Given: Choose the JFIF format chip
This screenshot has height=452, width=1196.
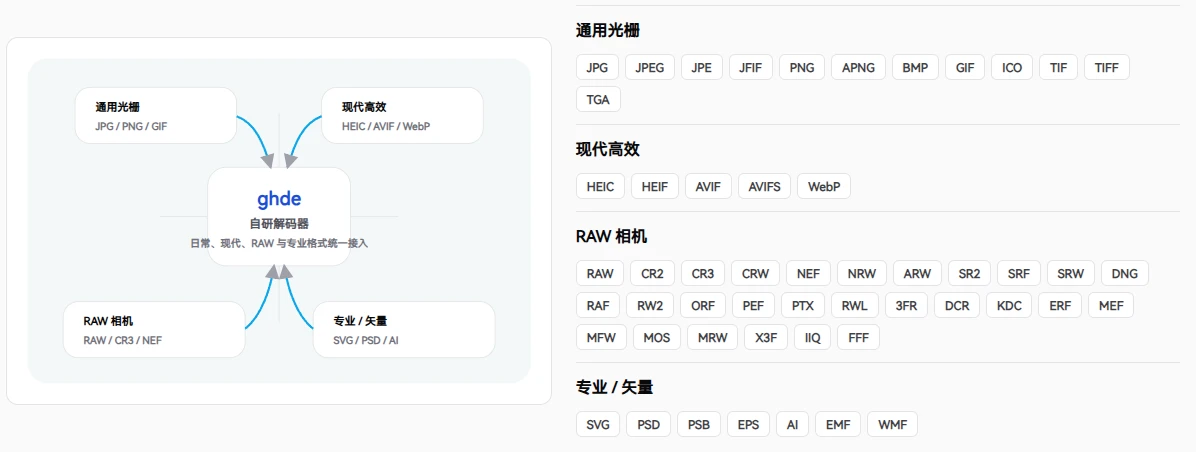Looking at the screenshot, I should [751, 67].
